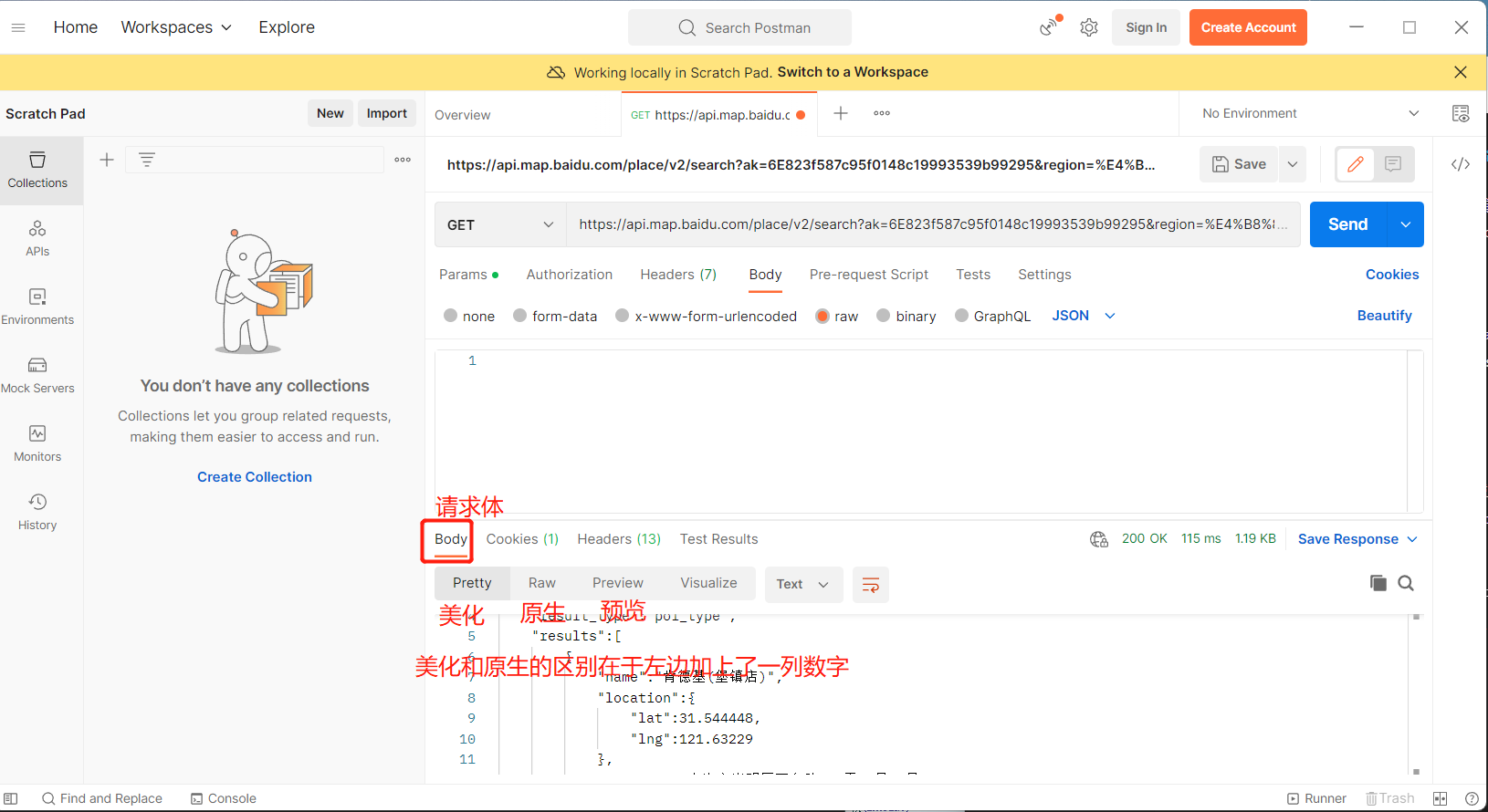Switch to the Authorization tab
1488x812 pixels.
(x=570, y=275)
